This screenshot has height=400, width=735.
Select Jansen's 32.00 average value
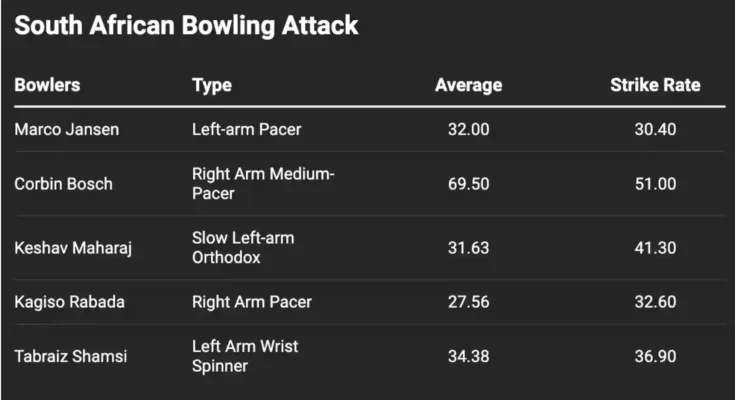coord(468,129)
